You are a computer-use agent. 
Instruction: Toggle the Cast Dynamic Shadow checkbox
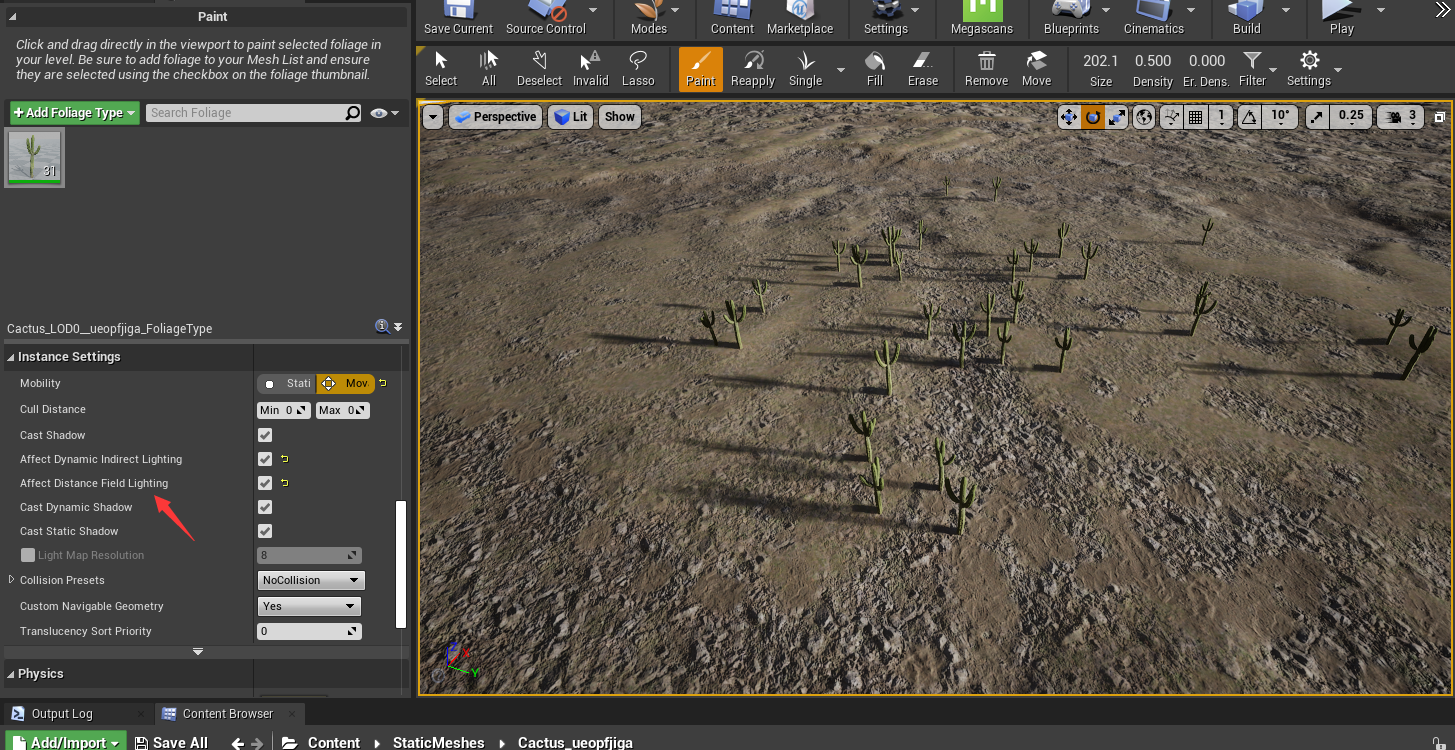coord(265,507)
